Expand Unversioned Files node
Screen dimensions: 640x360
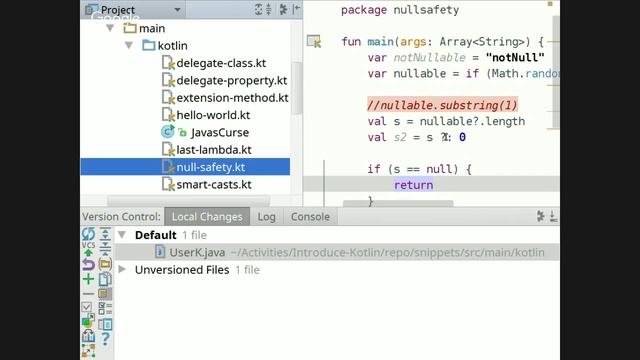tap(122, 269)
